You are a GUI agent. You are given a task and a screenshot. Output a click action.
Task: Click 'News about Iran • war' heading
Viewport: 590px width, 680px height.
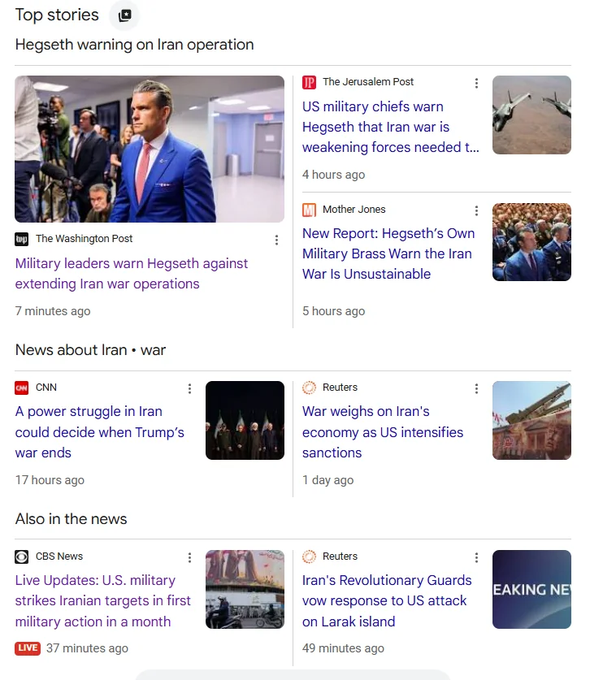click(x=90, y=350)
